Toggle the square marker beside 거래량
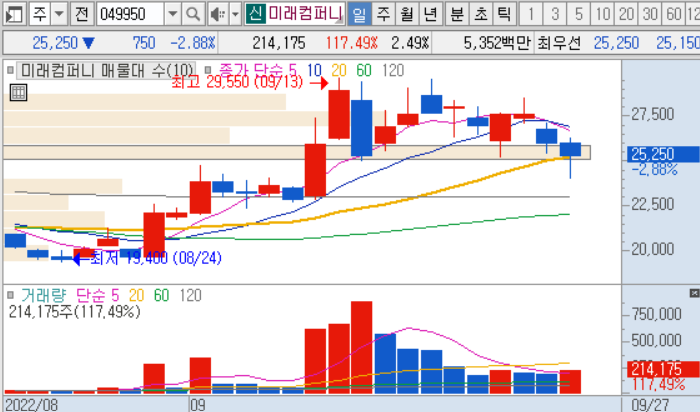 pyautogui.click(x=11, y=295)
